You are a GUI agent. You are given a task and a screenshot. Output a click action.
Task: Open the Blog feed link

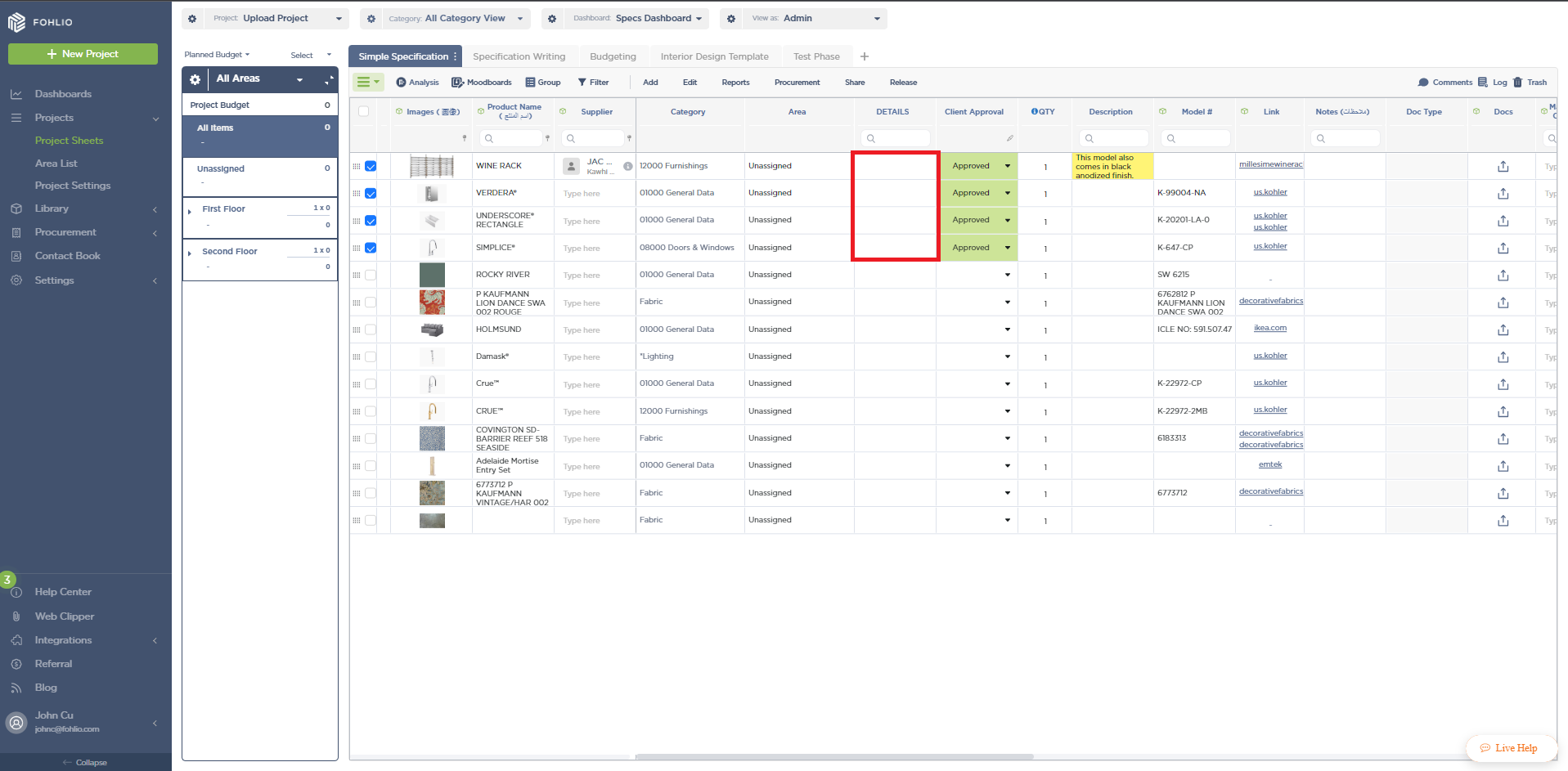[x=46, y=688]
